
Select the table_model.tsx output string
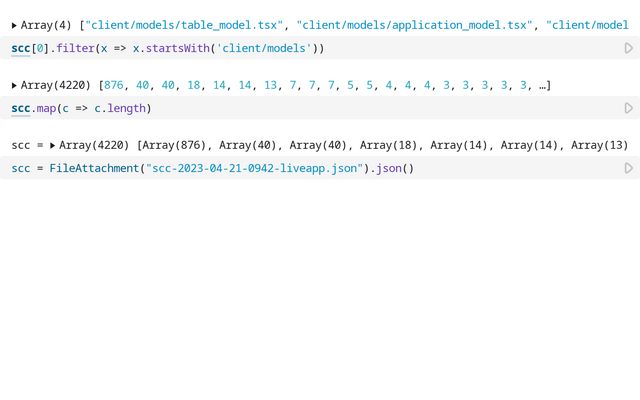[x=185, y=25]
